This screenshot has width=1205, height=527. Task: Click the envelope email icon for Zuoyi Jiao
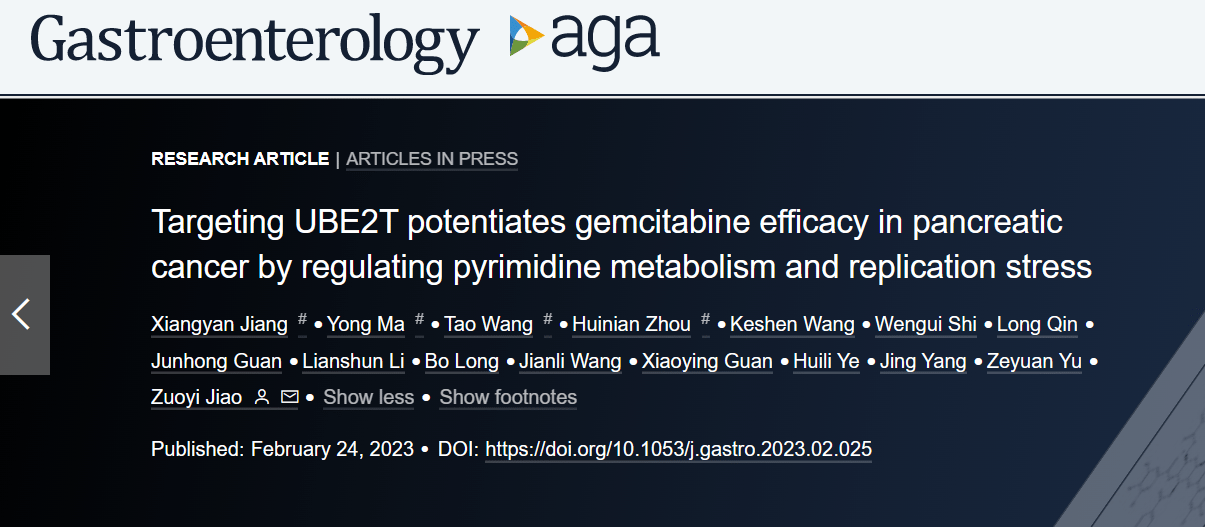[x=289, y=397]
